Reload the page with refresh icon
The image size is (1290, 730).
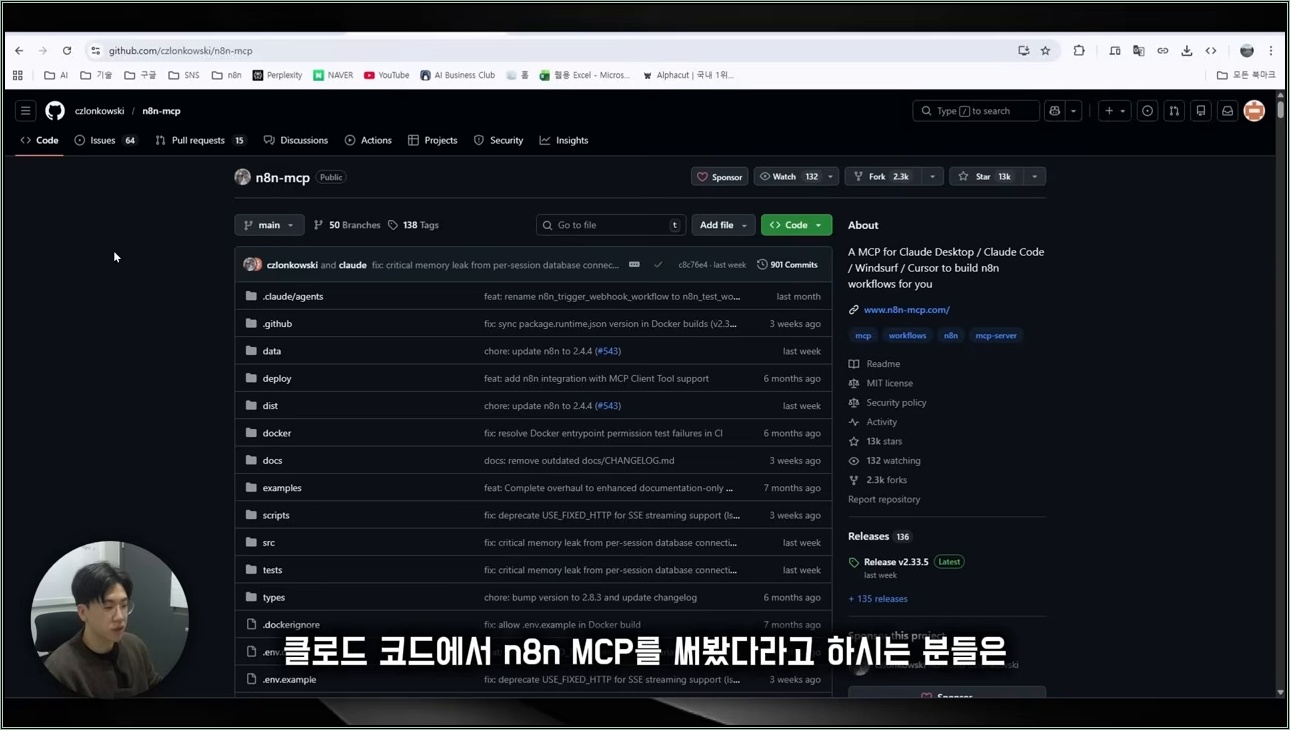67,51
